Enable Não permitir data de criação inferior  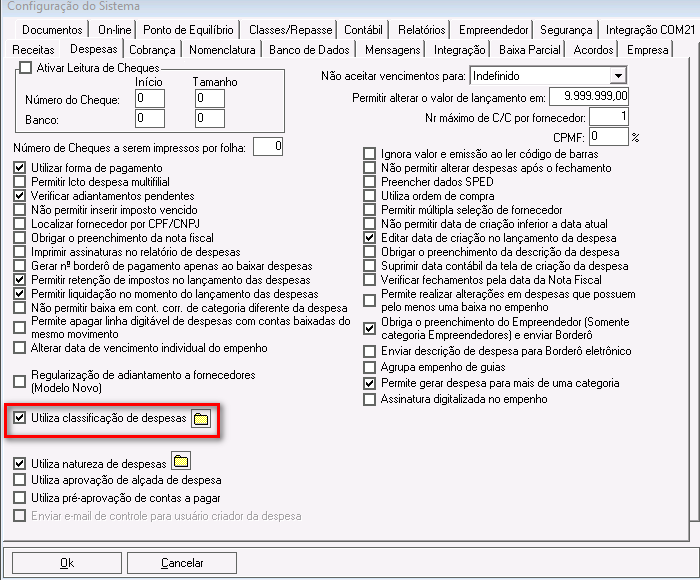coord(370,224)
